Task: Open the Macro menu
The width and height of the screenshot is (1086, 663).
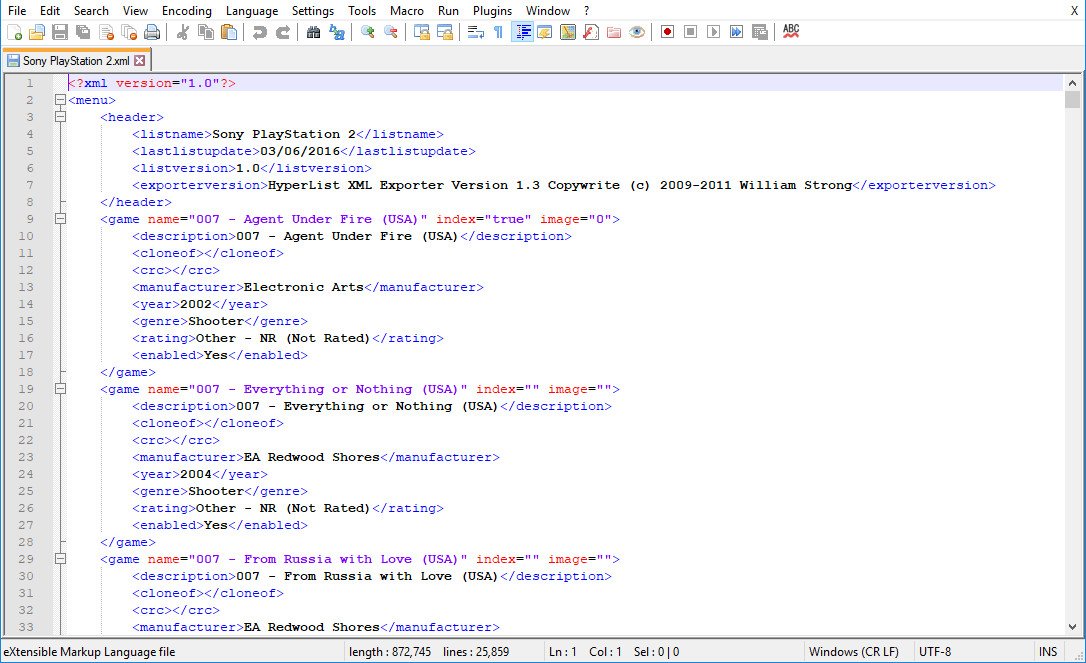Action: (407, 10)
